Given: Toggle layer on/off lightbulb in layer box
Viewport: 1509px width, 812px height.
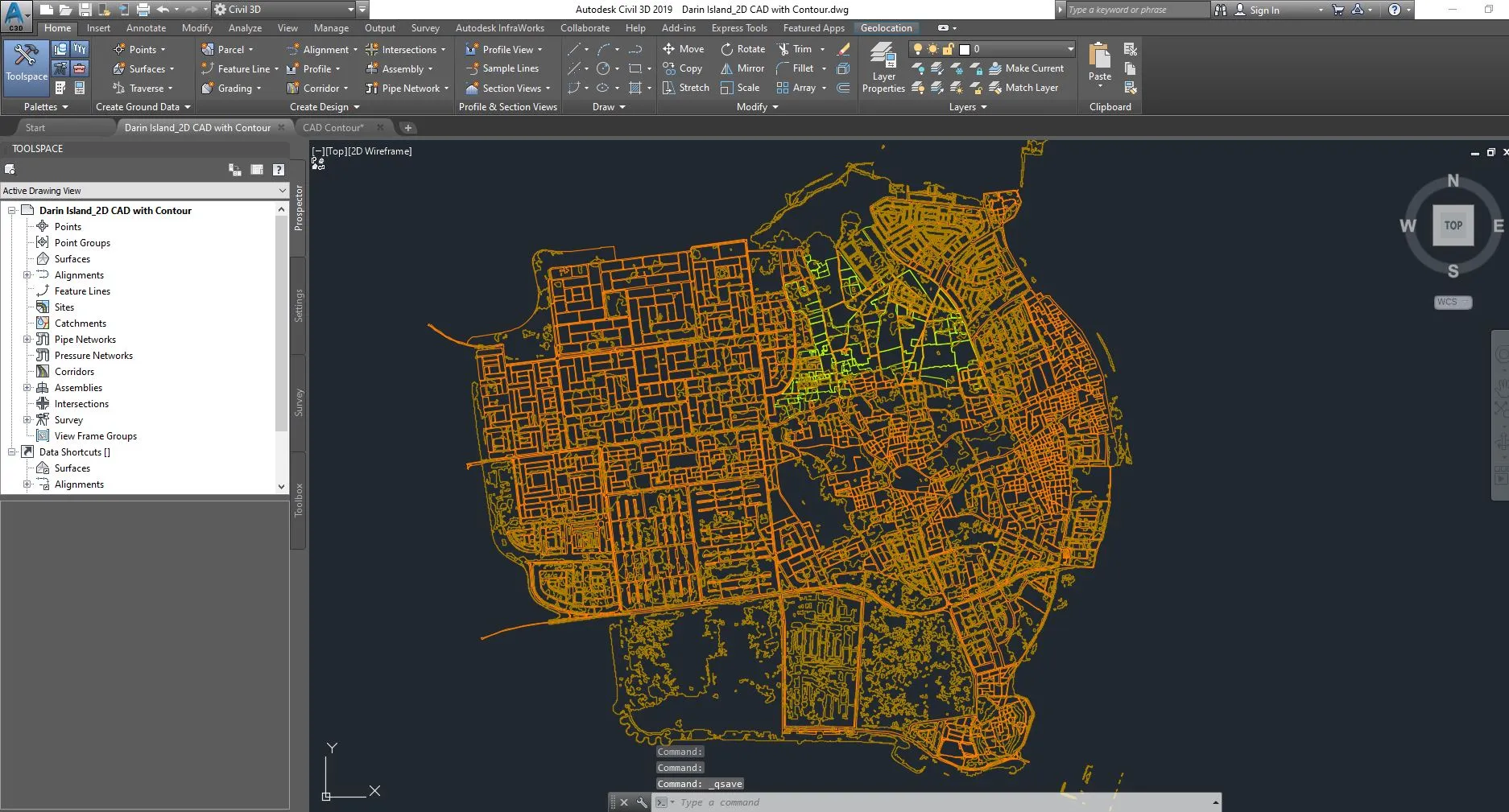Looking at the screenshot, I should coord(917,49).
